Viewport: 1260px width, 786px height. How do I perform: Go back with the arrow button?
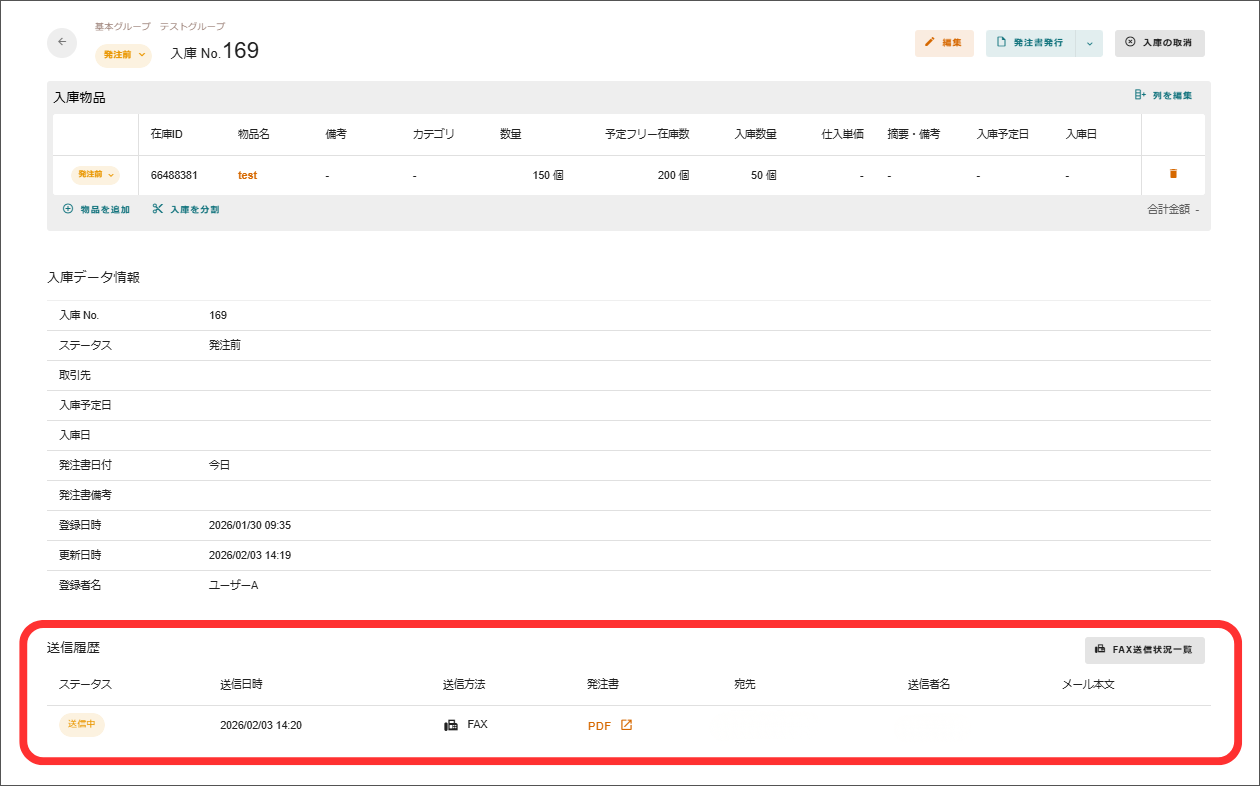[x=62, y=42]
